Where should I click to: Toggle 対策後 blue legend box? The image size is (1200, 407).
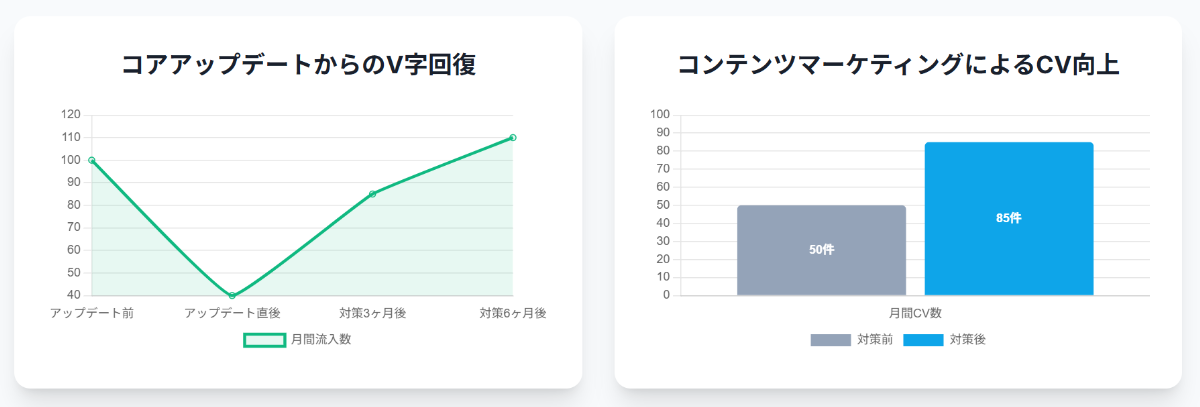923,340
